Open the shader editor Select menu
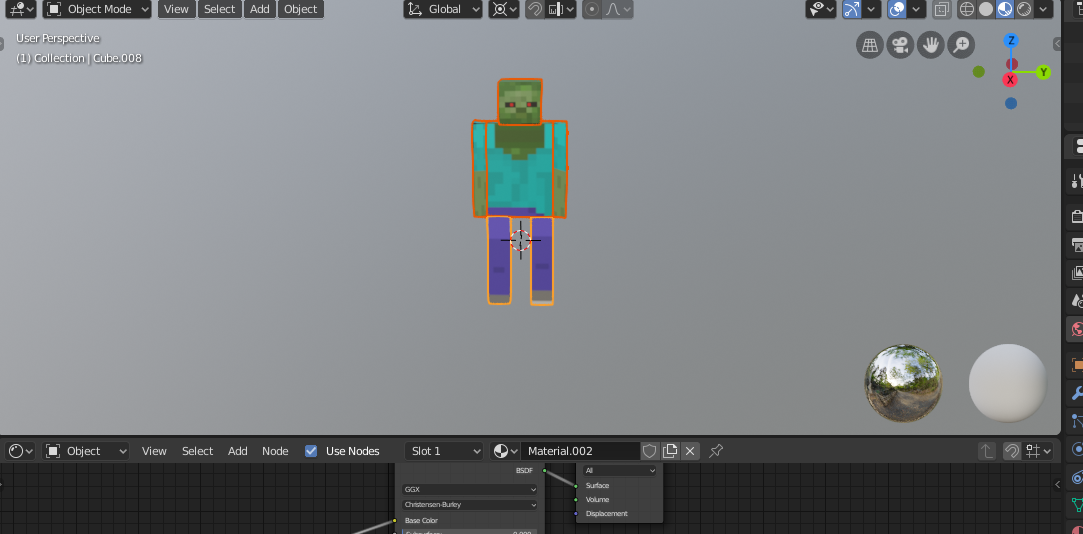 pos(198,451)
